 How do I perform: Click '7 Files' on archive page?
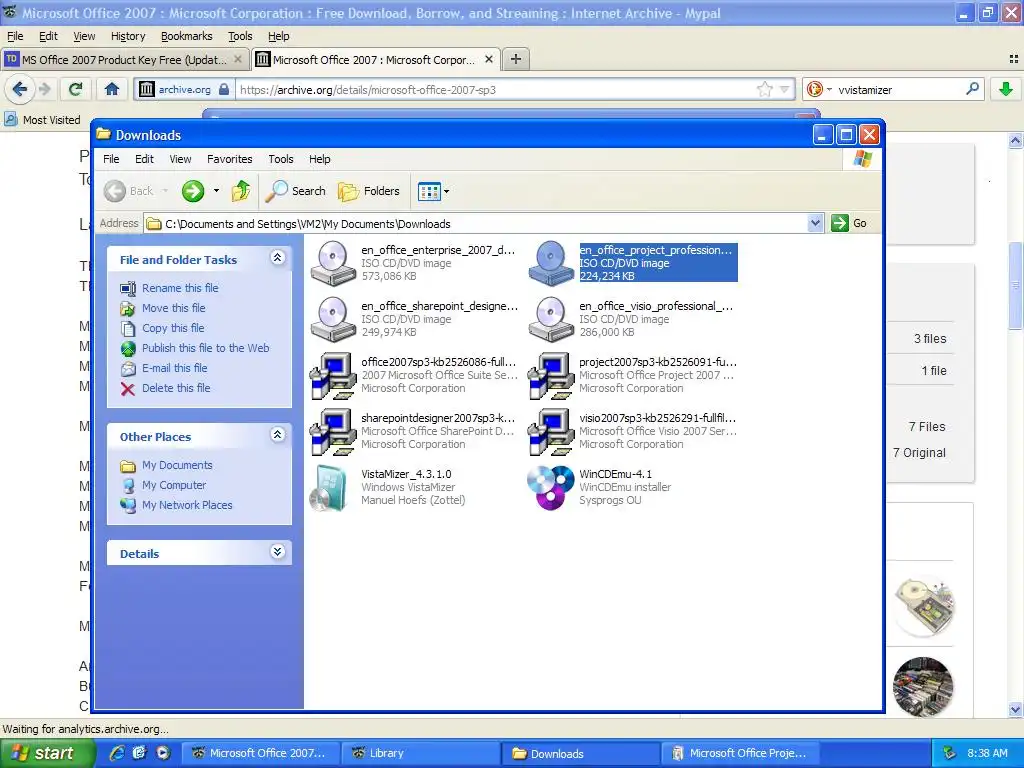click(x=927, y=426)
